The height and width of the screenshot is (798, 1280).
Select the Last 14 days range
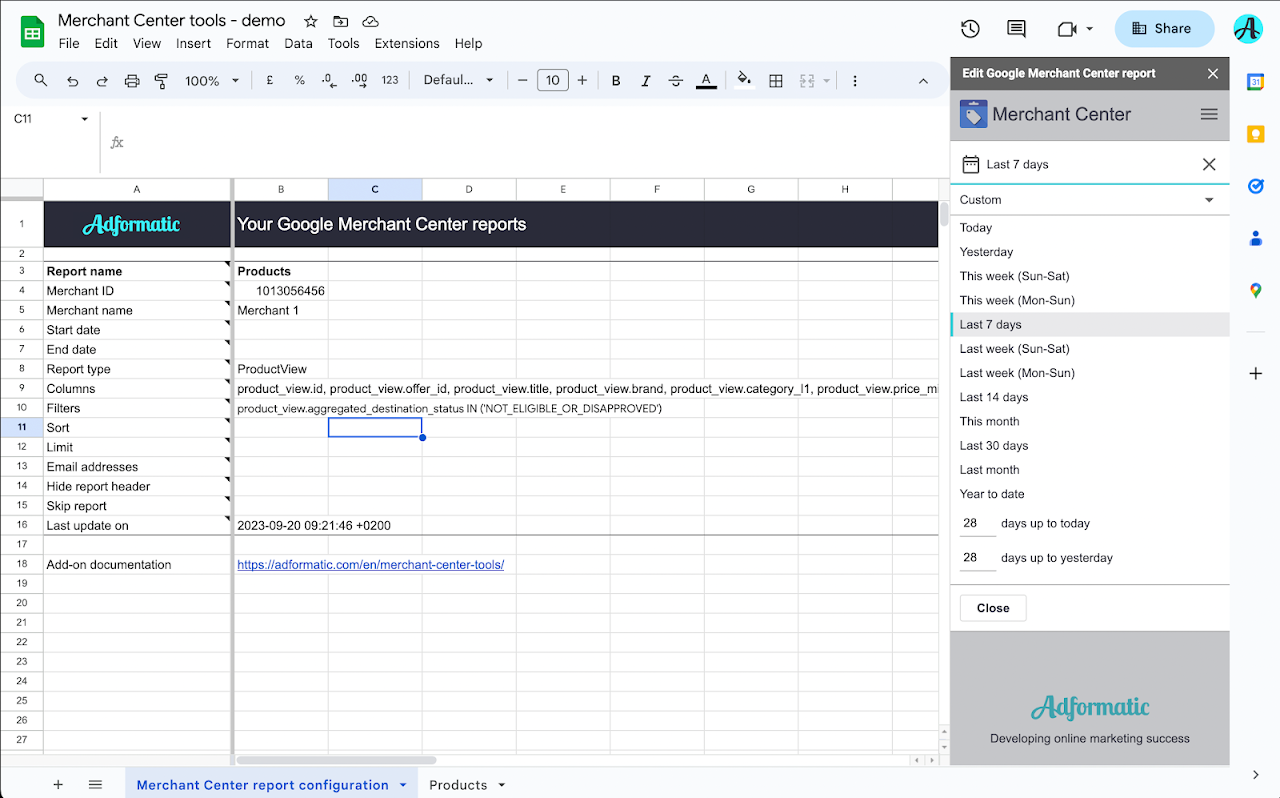pos(1089,397)
